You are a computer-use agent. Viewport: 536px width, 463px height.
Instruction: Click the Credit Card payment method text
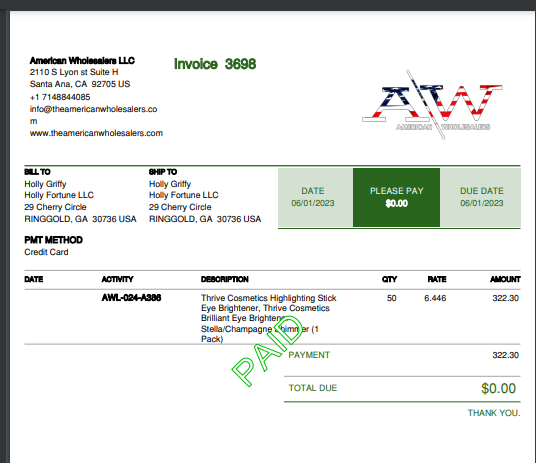46,252
